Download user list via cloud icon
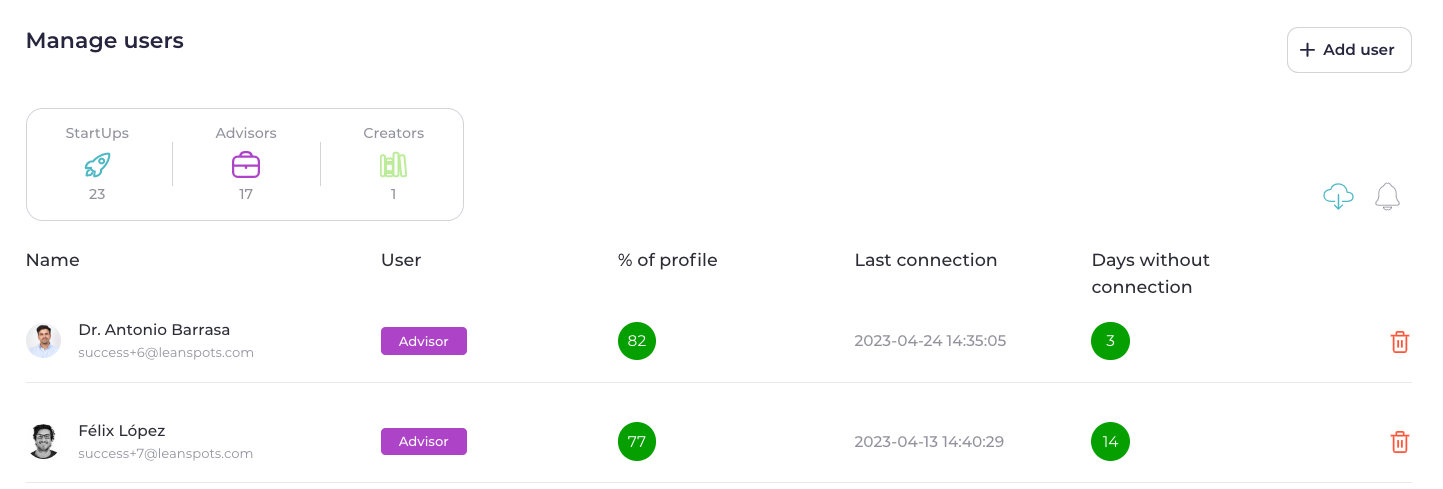This screenshot has height=489, width=1443. click(1338, 197)
